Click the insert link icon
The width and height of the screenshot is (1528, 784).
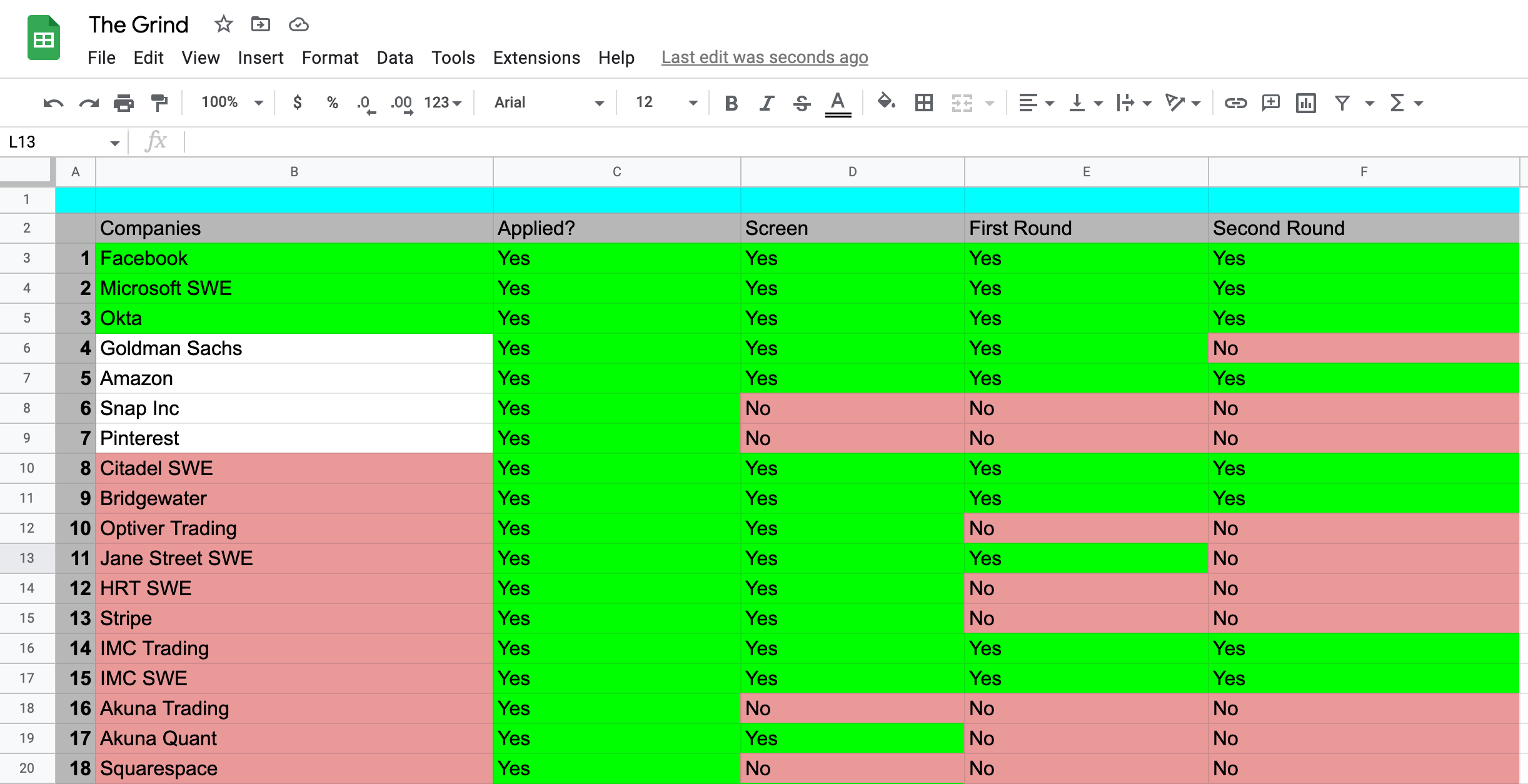coord(1235,103)
